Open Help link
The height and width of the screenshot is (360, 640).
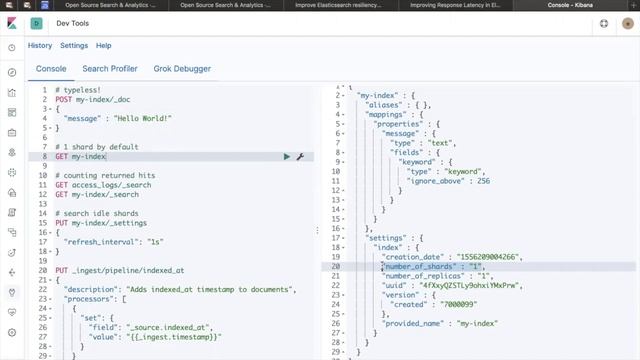click(104, 46)
